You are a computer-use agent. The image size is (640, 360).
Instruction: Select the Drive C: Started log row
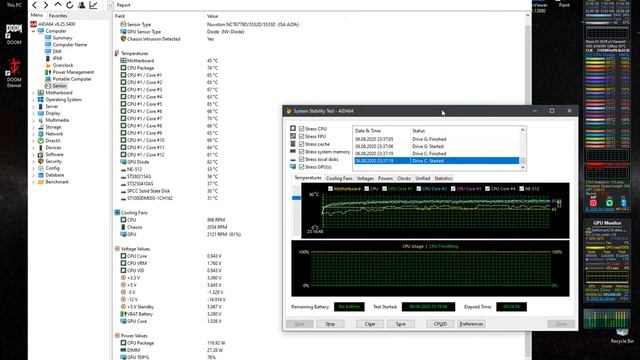pos(437,161)
